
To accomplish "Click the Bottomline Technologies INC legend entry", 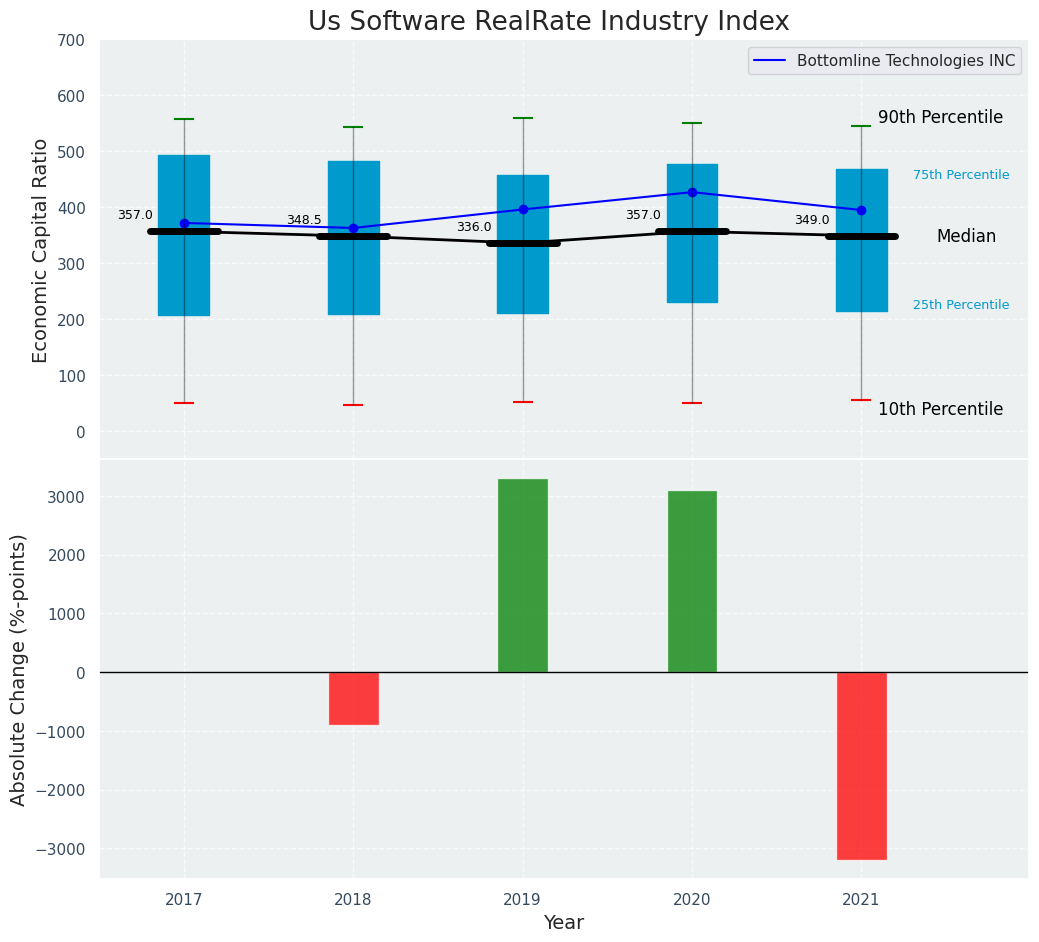I will tap(905, 61).
